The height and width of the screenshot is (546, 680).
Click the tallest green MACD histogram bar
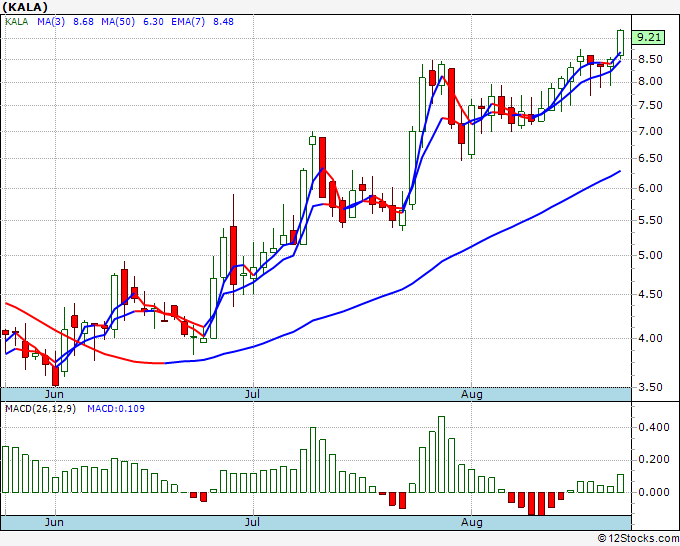pos(441,454)
